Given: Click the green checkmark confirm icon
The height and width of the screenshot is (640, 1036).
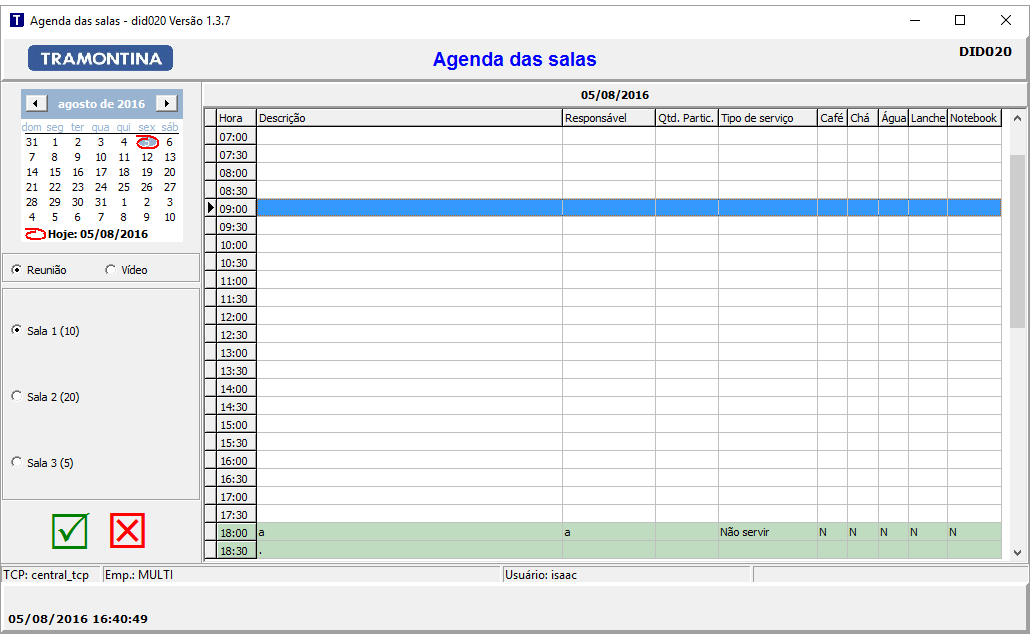Looking at the screenshot, I should [x=70, y=530].
